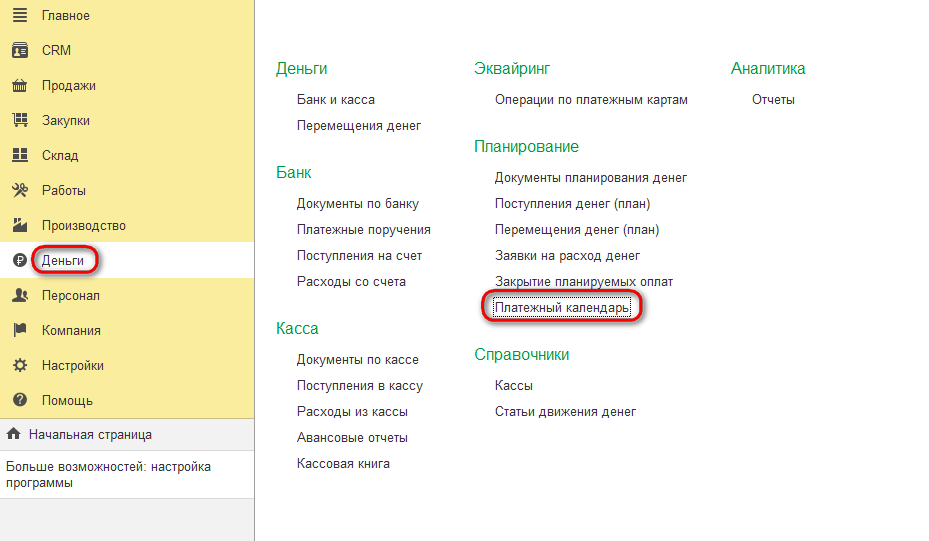The width and height of the screenshot is (929, 541).
Task: Click the grid icon for Склад
Action: 20,155
